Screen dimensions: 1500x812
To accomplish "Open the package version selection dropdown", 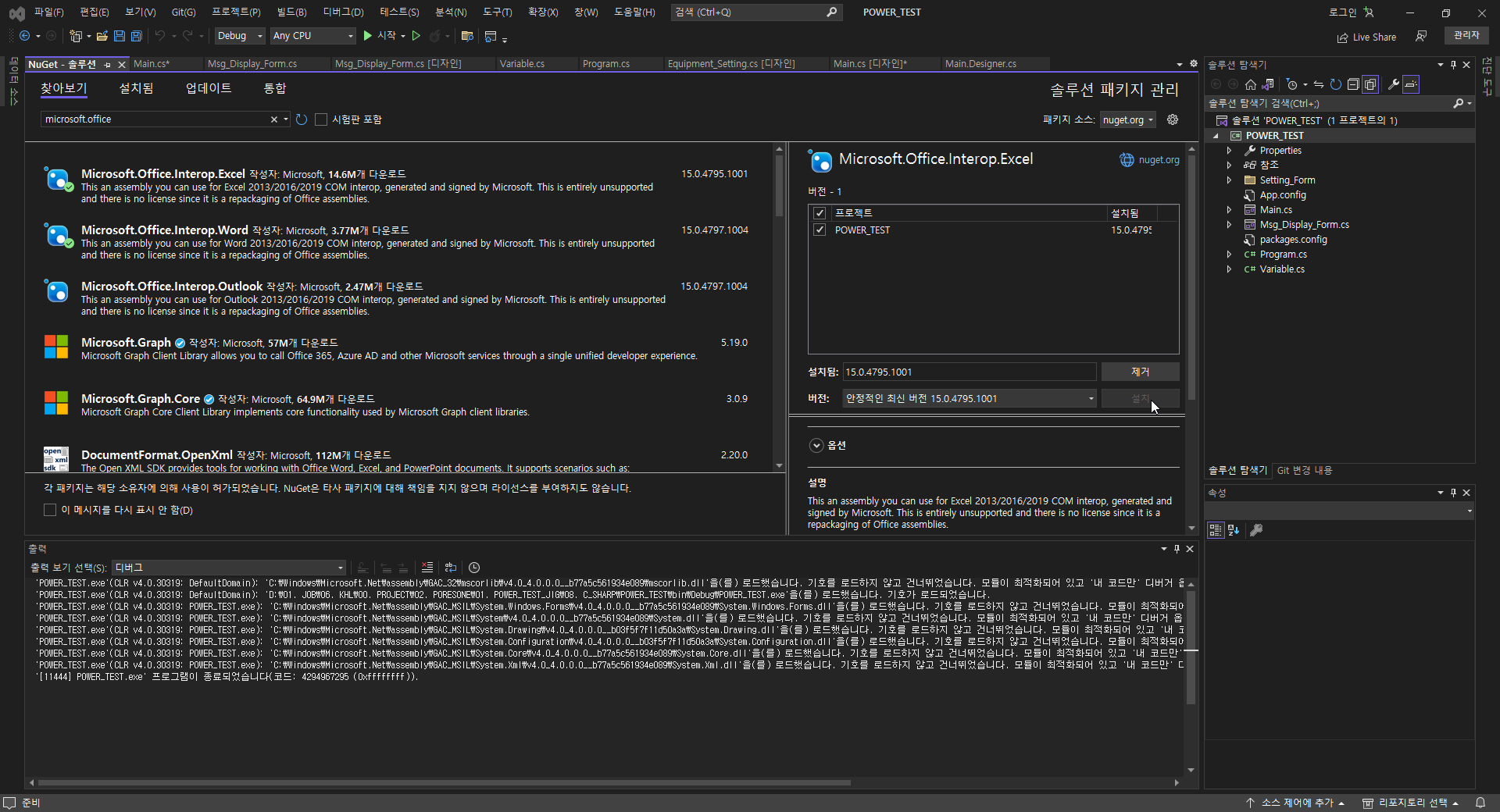I will click(x=970, y=398).
